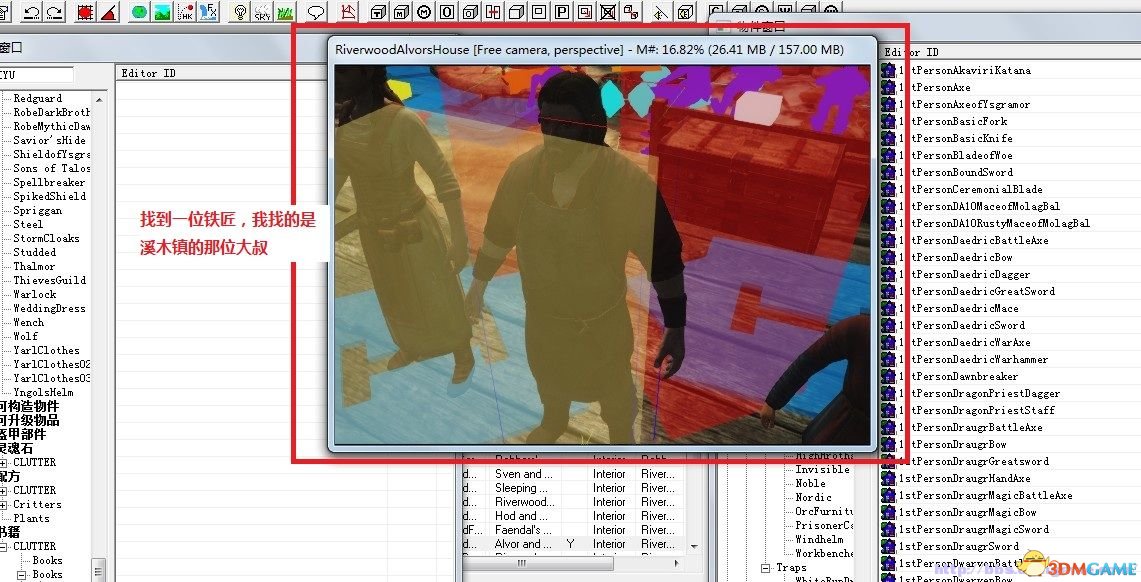The image size is (1141, 582).
Task: Toggle lights with the lightbulb icon
Action: coord(239,12)
